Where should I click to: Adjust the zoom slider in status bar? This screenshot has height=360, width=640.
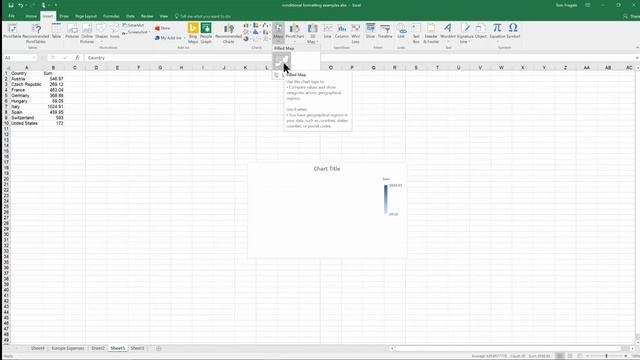click(x=606, y=356)
